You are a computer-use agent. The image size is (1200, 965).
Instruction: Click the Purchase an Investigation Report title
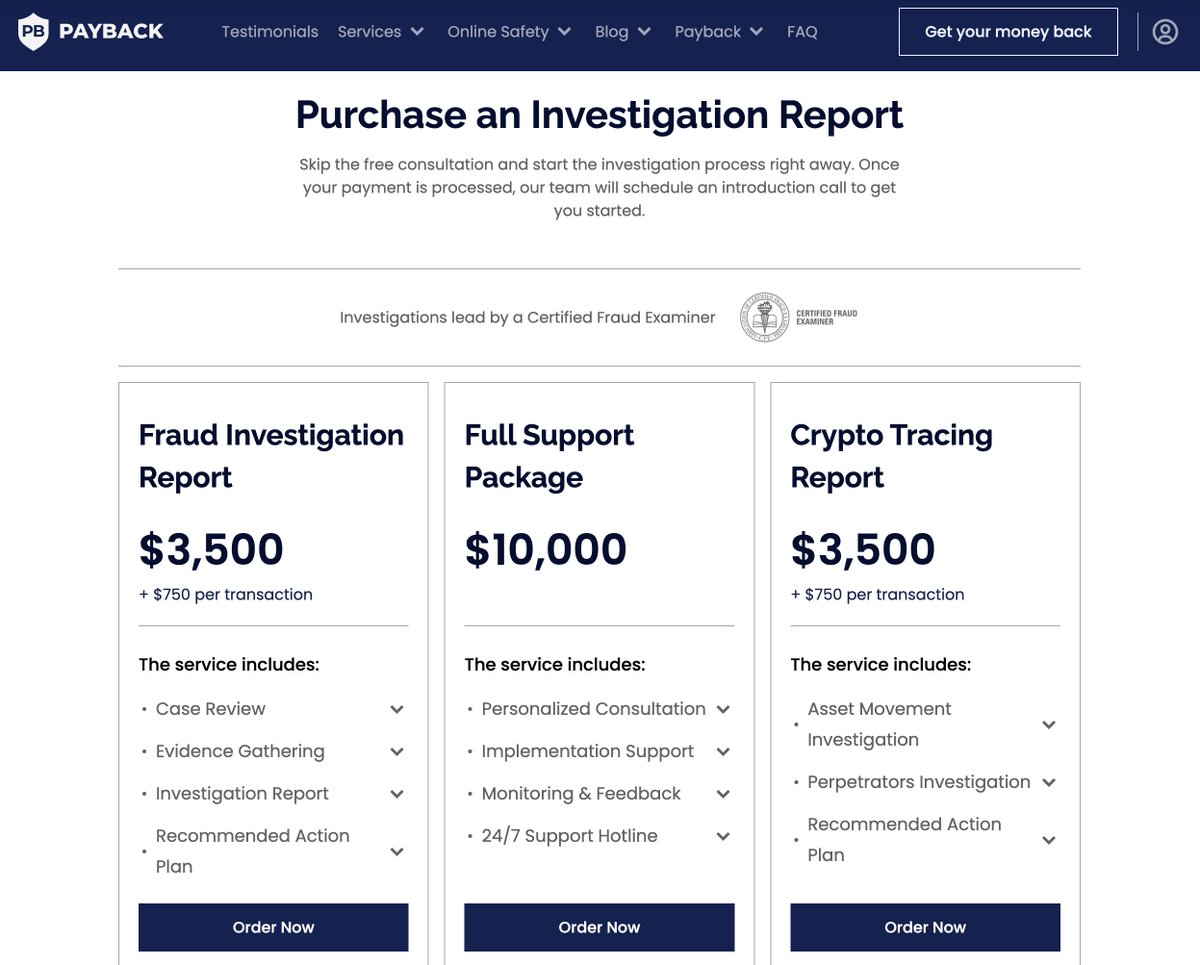[x=599, y=115]
